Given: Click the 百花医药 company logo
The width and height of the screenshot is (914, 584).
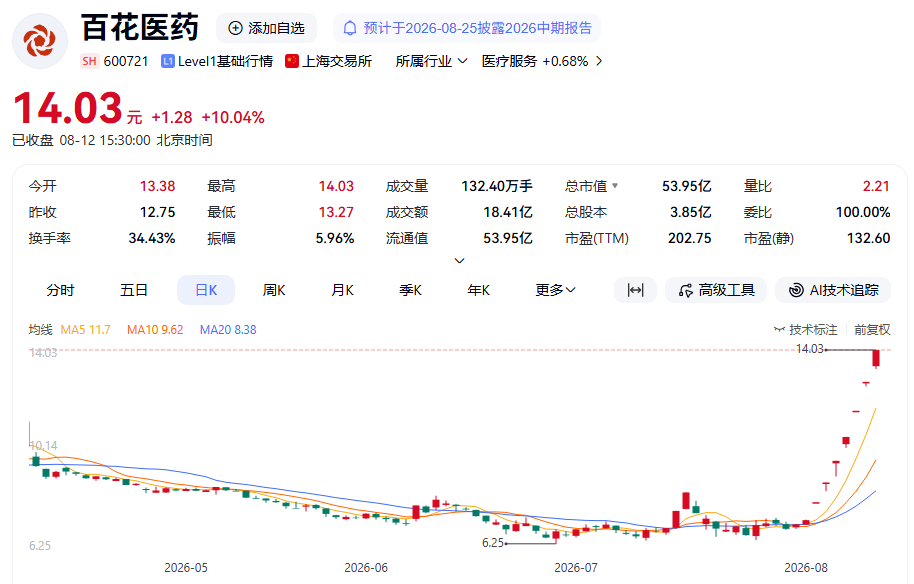Looking at the screenshot, I should coord(40,41).
